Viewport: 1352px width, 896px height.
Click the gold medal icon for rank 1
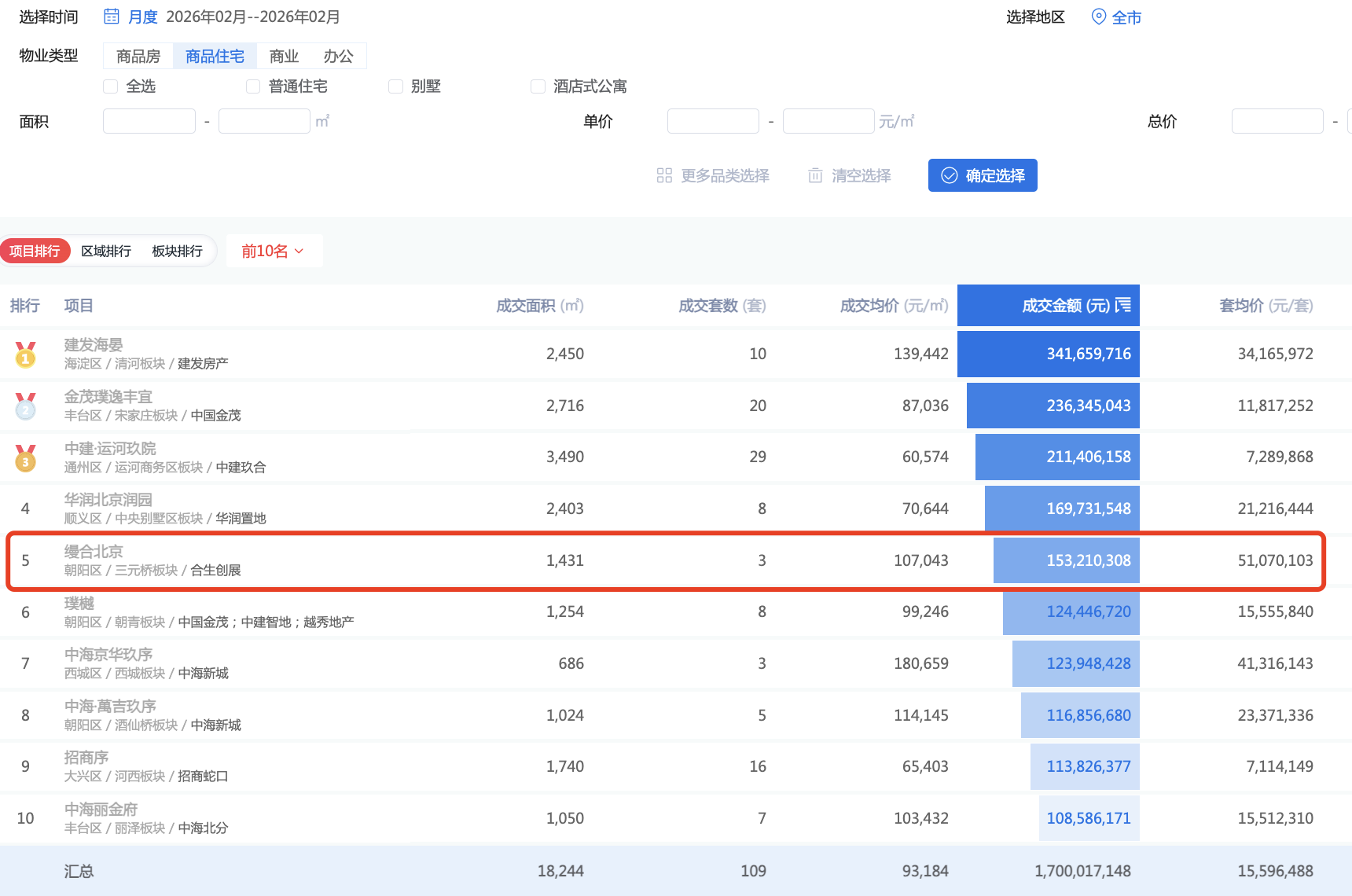tap(25, 354)
